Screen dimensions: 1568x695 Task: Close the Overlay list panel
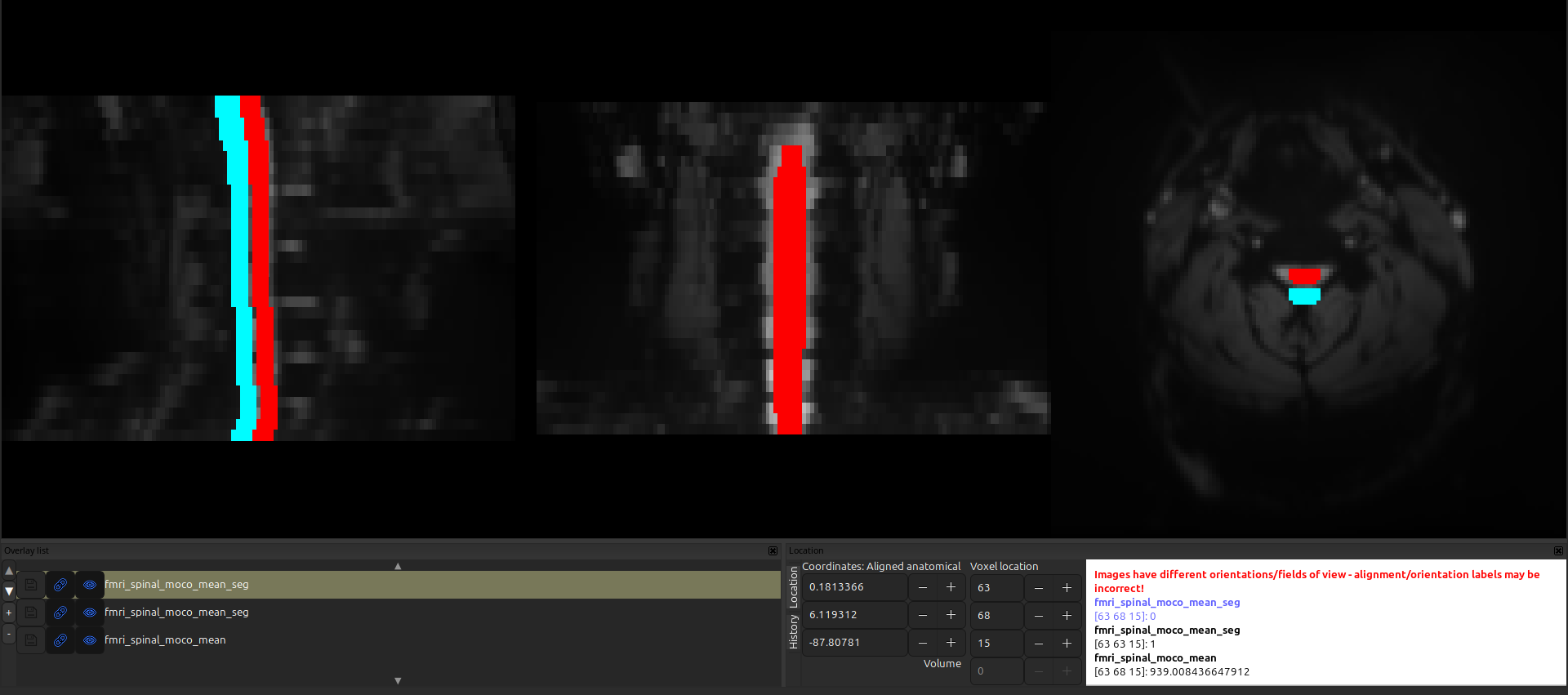click(773, 551)
